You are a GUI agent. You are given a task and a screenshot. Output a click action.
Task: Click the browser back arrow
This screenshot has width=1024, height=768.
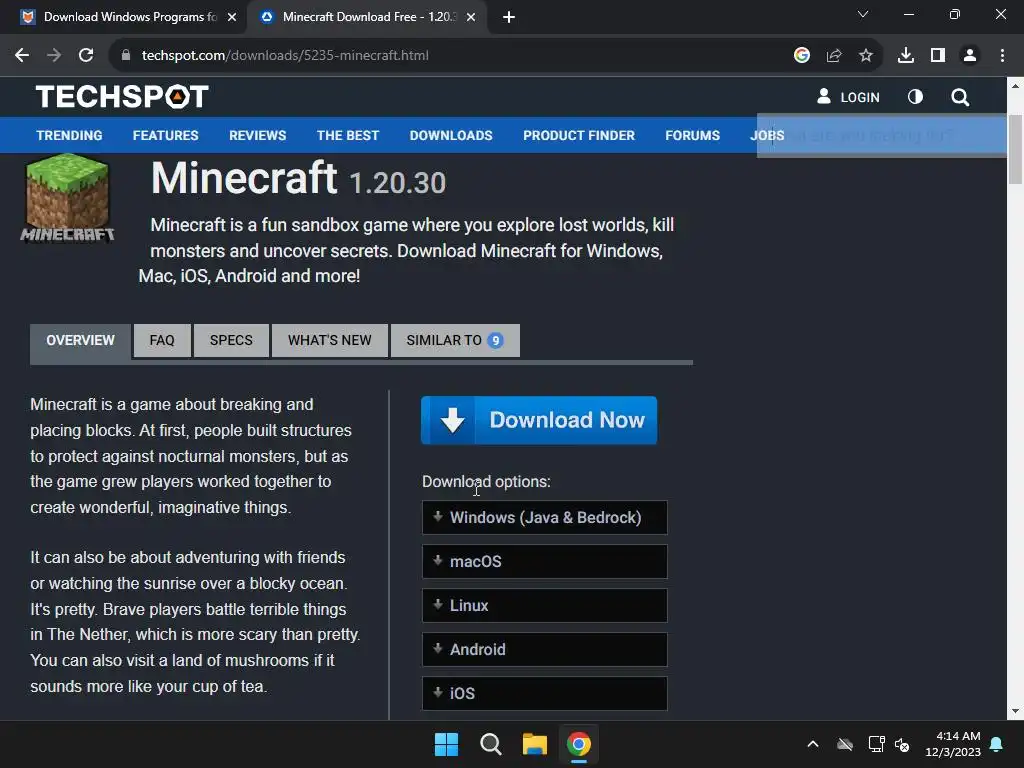[x=22, y=55]
